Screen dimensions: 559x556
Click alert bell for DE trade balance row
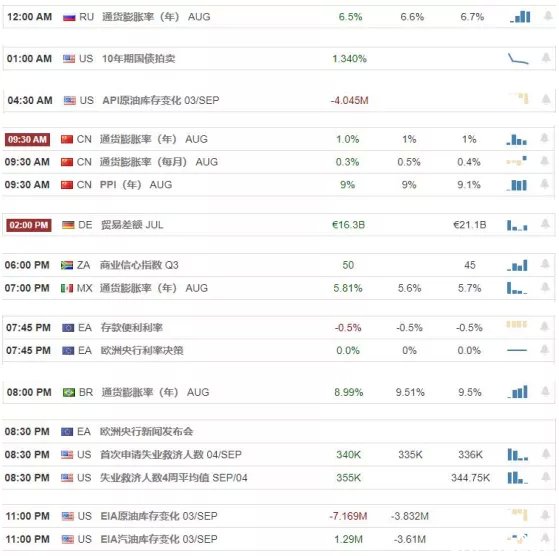[545, 224]
